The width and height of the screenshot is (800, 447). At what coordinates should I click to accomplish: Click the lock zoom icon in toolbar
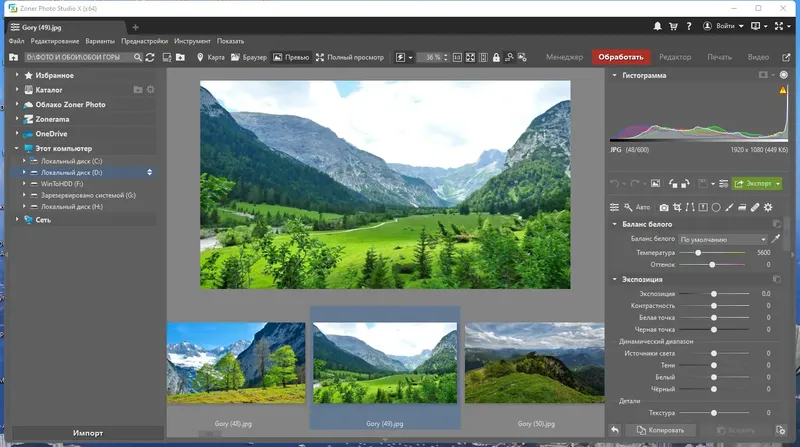[x=496, y=57]
